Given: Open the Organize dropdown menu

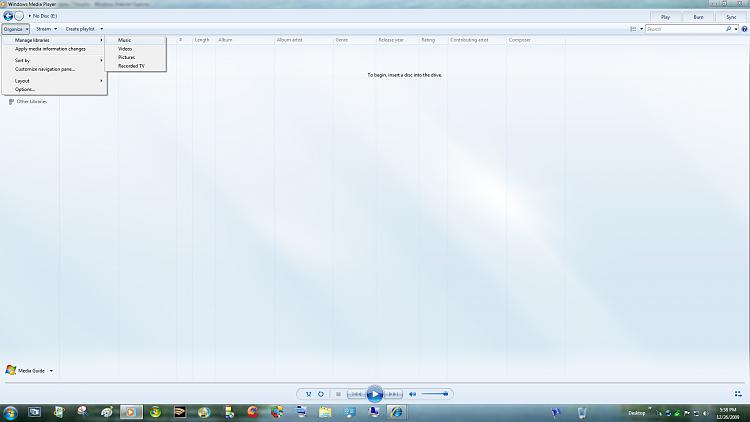Looking at the screenshot, I should pyautogui.click(x=16, y=29).
